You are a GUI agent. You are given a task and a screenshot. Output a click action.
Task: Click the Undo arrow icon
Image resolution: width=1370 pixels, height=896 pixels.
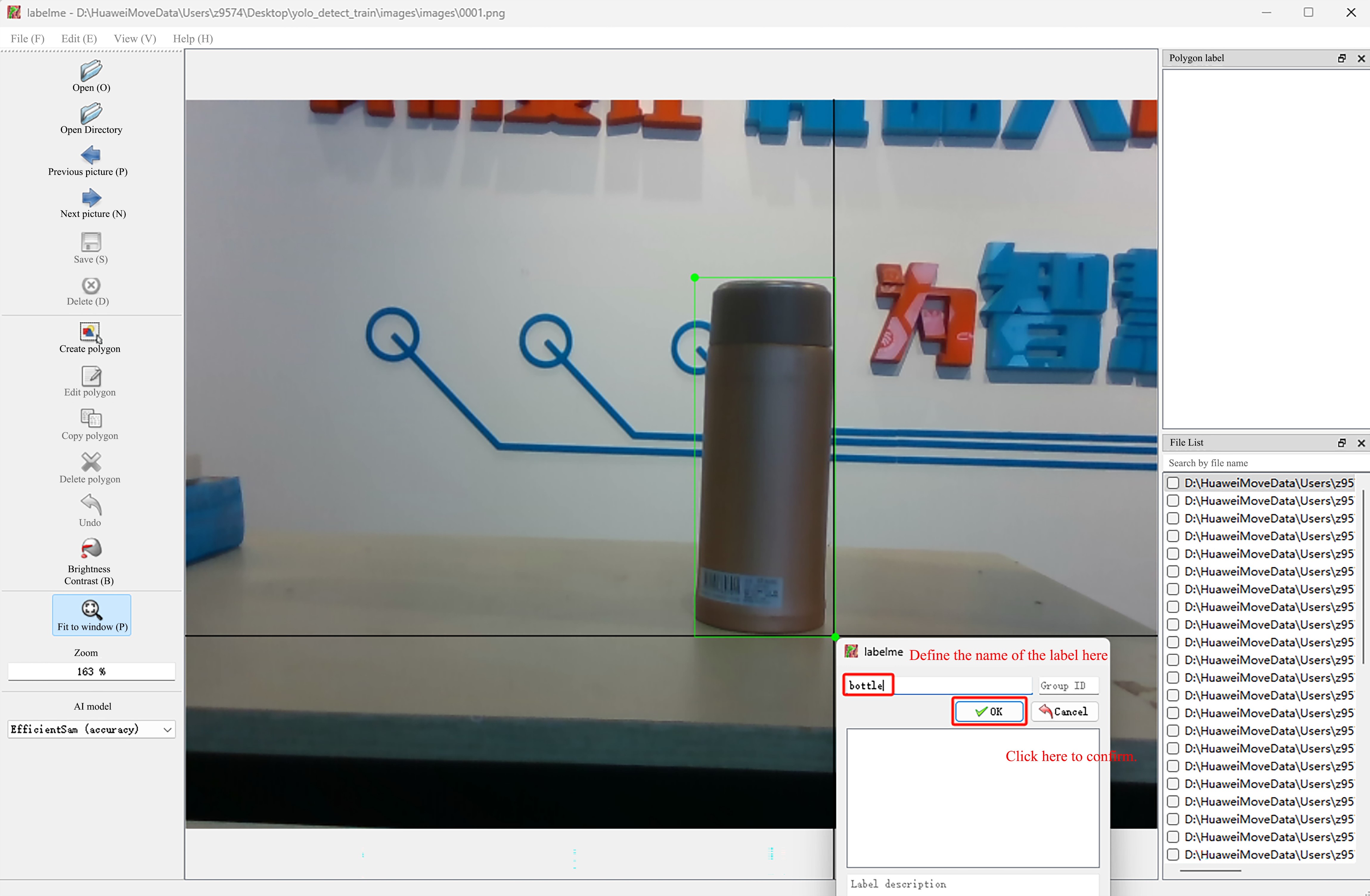tap(91, 504)
